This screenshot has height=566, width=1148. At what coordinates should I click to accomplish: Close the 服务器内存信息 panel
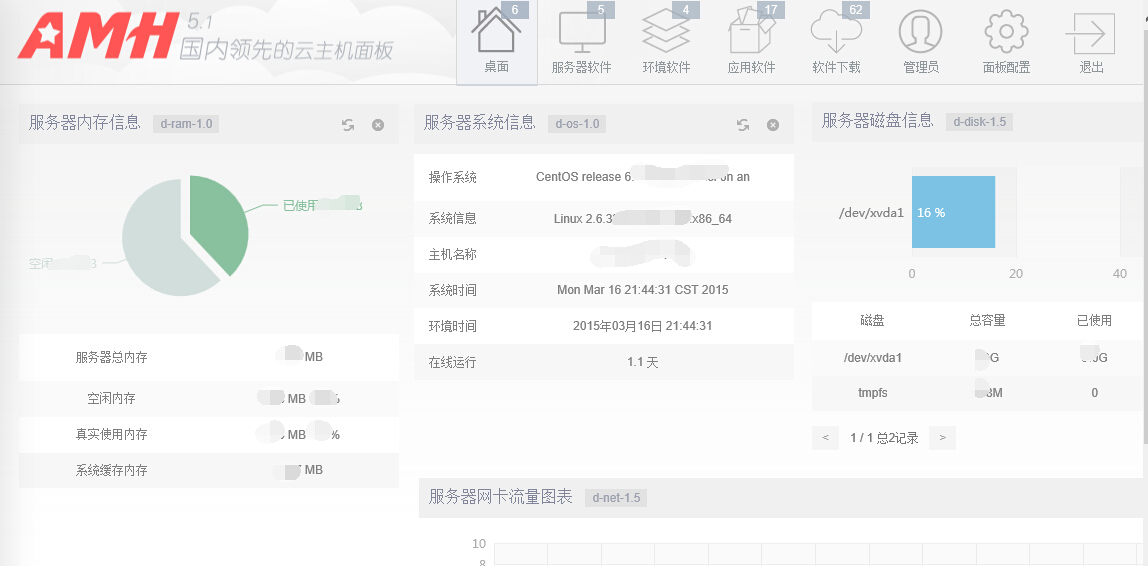[x=378, y=125]
